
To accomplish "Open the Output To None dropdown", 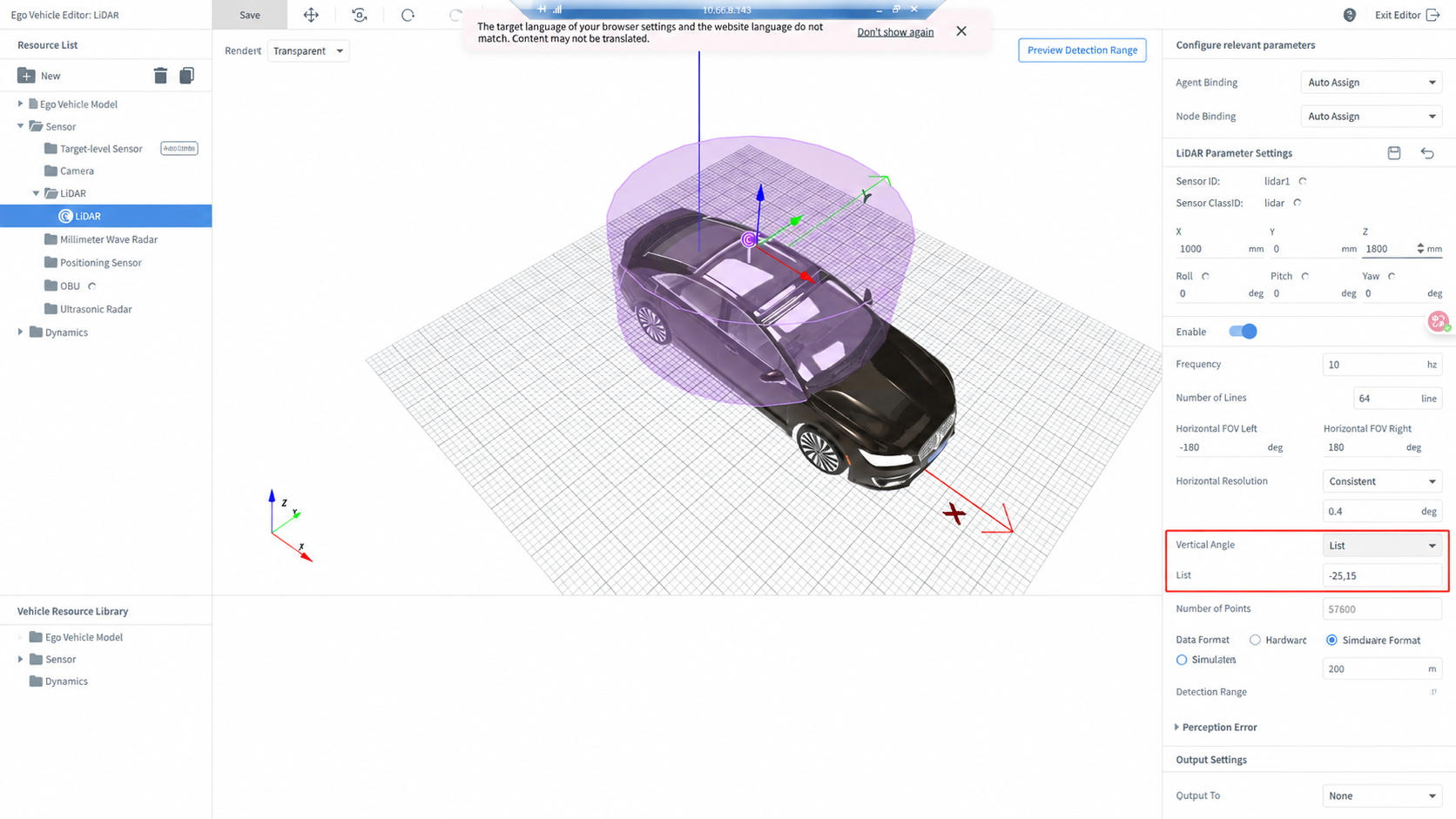I will pyautogui.click(x=1382, y=796).
